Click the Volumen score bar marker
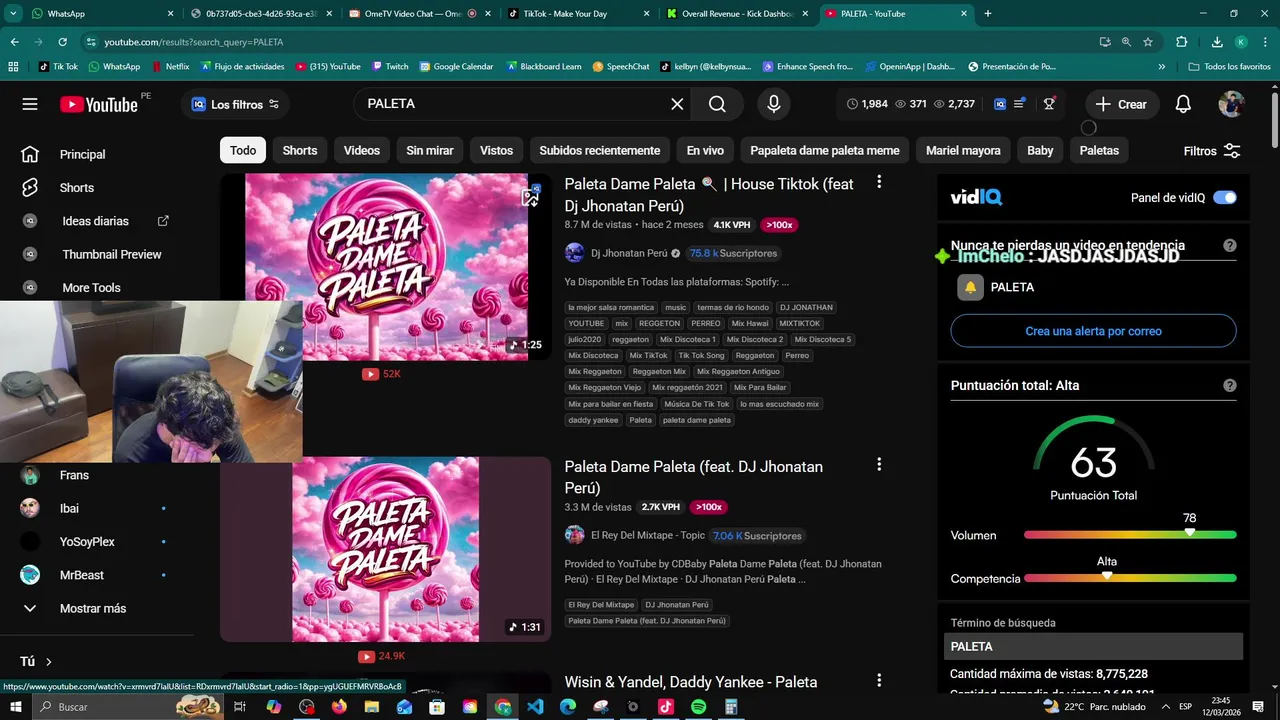1280x720 pixels. (1189, 532)
